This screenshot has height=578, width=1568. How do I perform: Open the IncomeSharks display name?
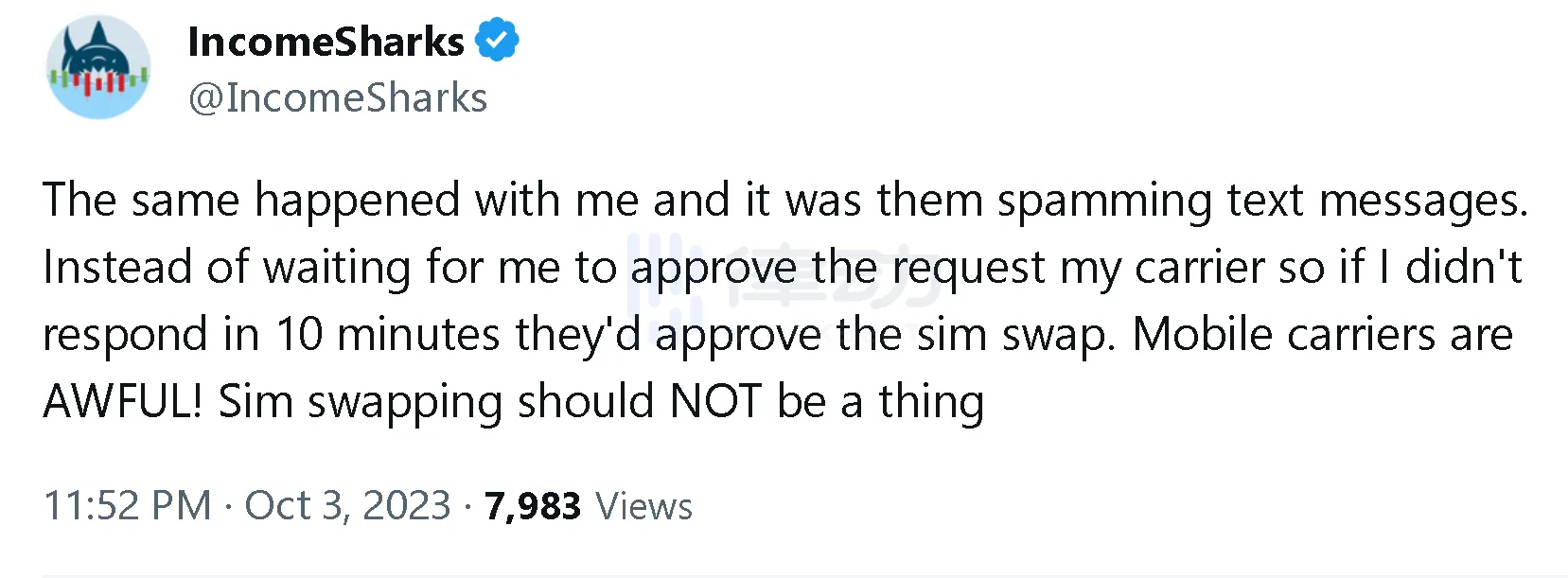coord(326,42)
